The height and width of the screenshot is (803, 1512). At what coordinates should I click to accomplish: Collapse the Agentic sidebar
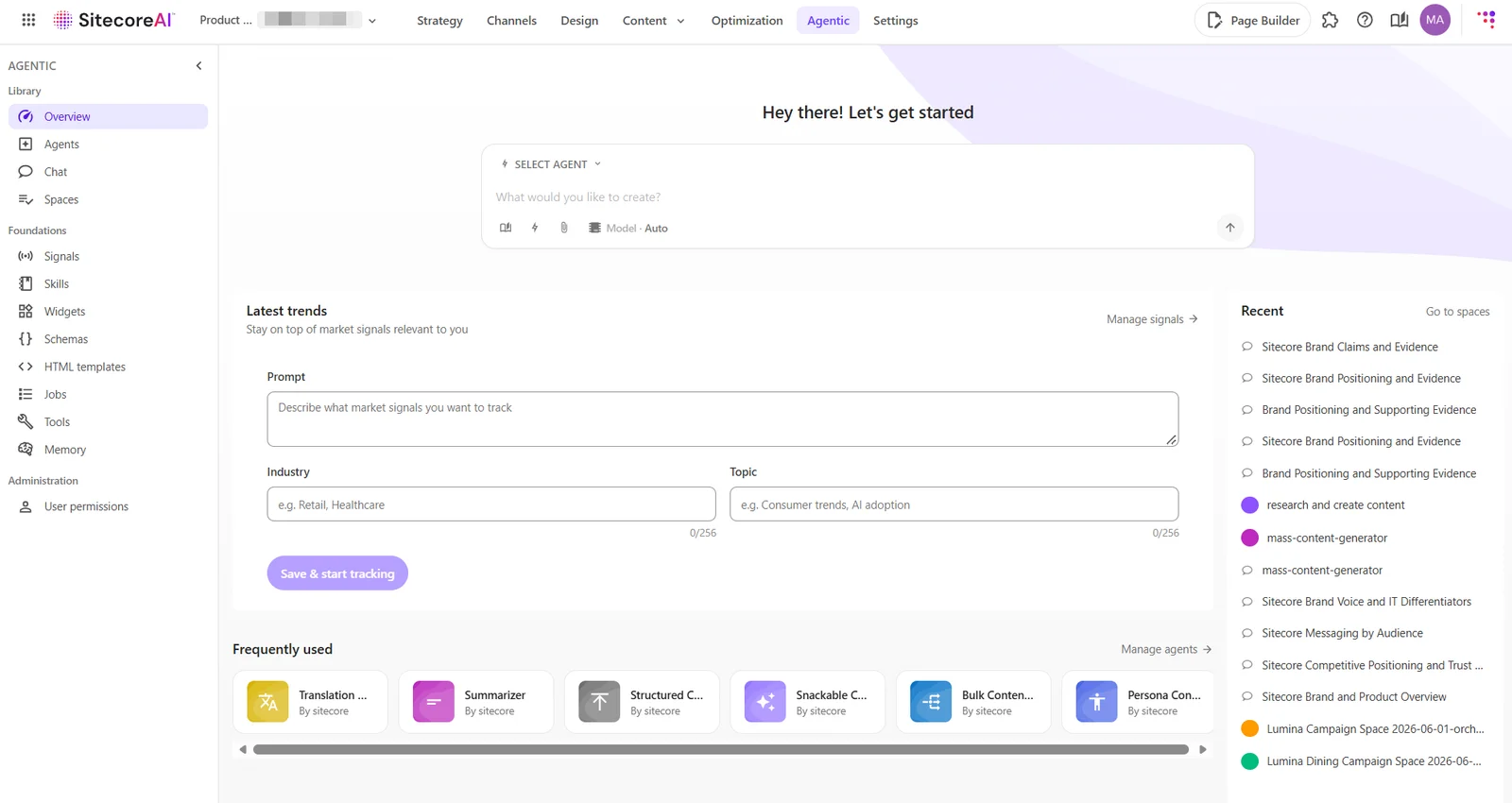coord(198,65)
